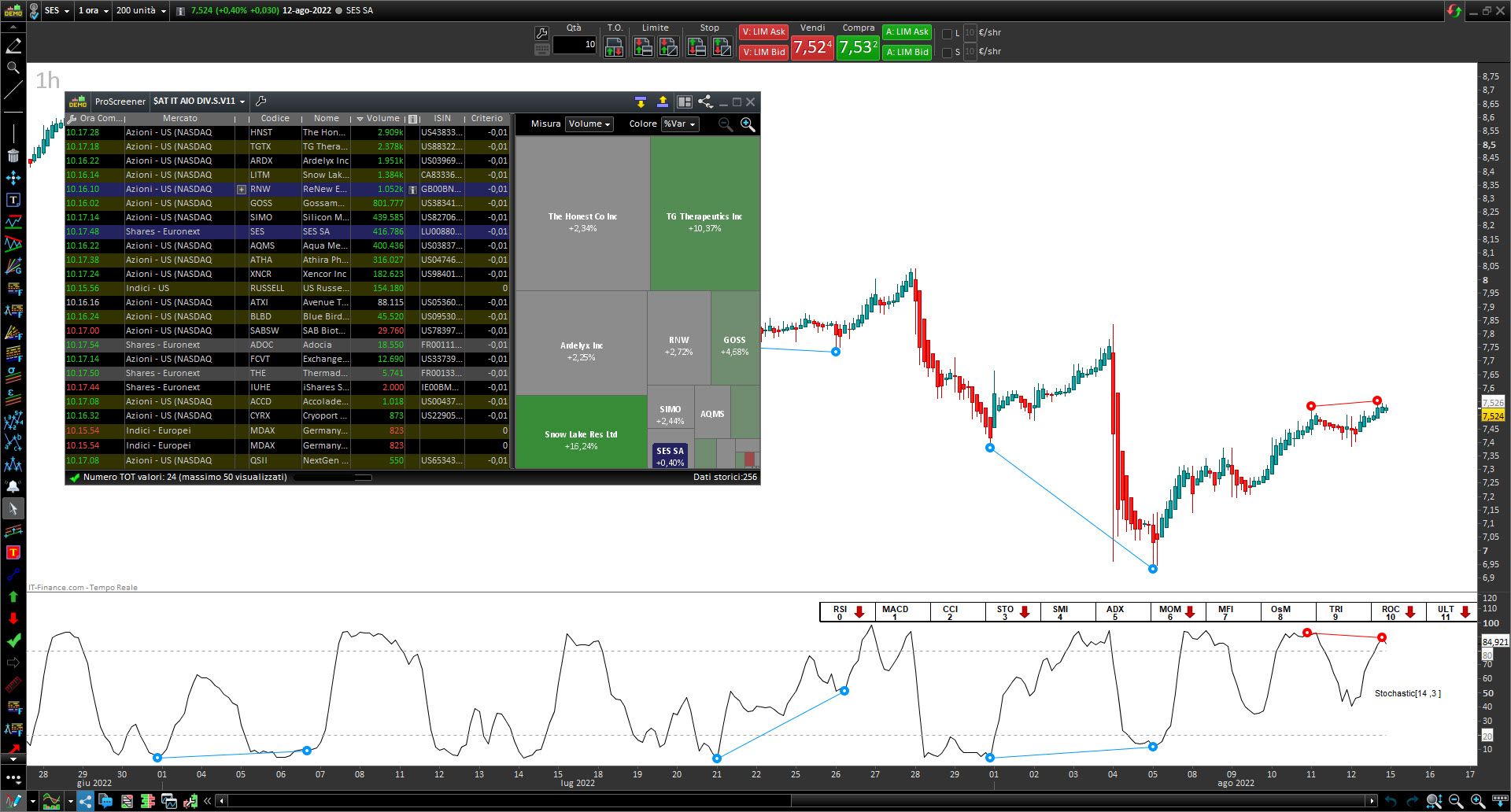Click the red down-arrow marker tool
1511x812 pixels.
point(13,618)
